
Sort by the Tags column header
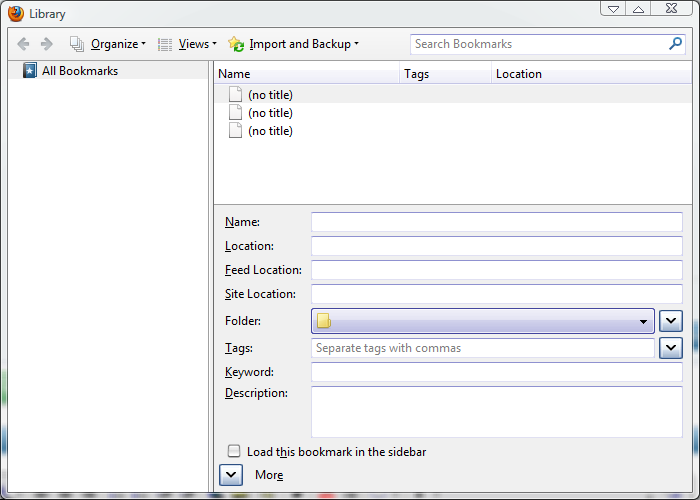[445, 74]
